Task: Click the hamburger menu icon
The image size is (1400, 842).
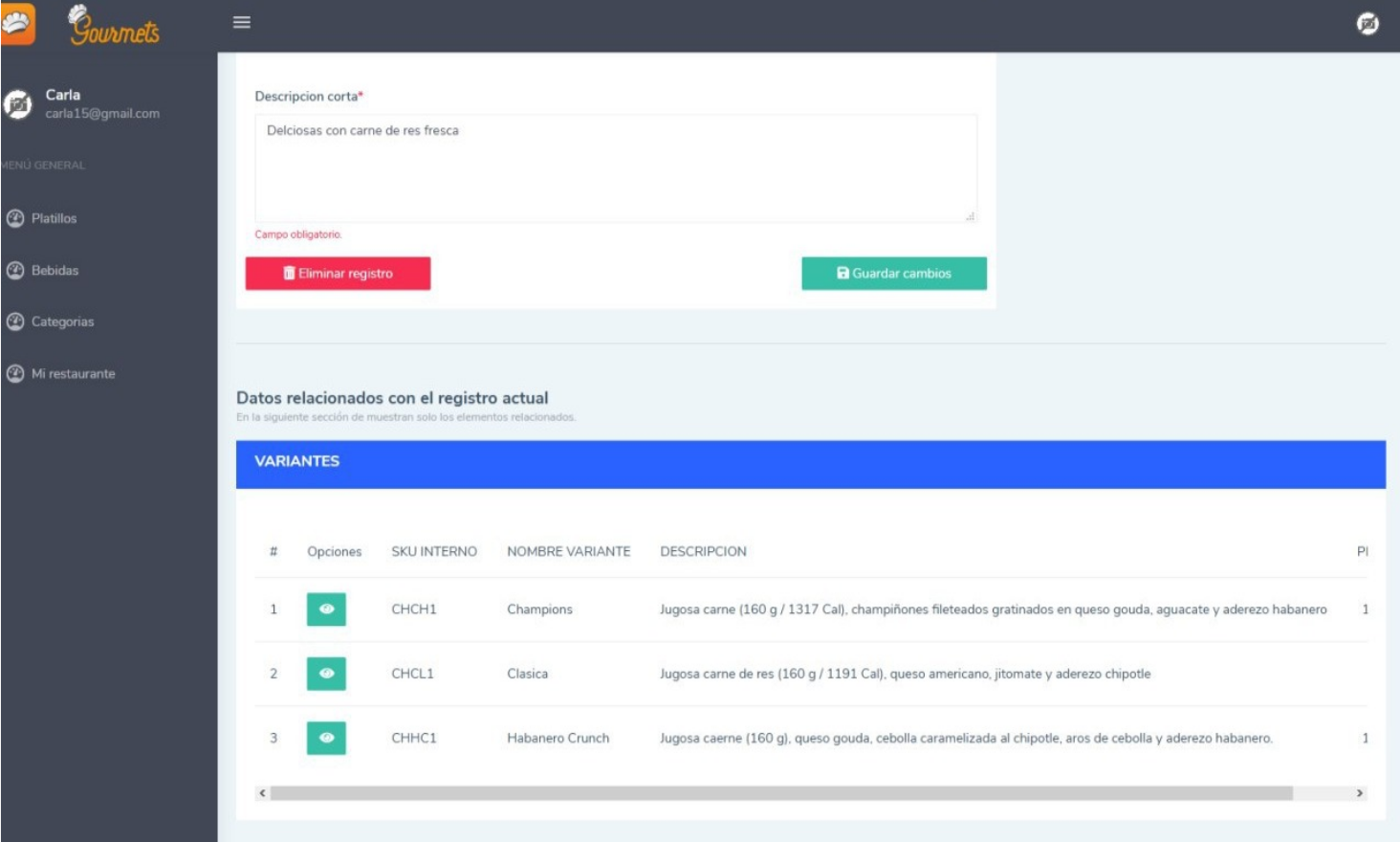Action: point(242,22)
